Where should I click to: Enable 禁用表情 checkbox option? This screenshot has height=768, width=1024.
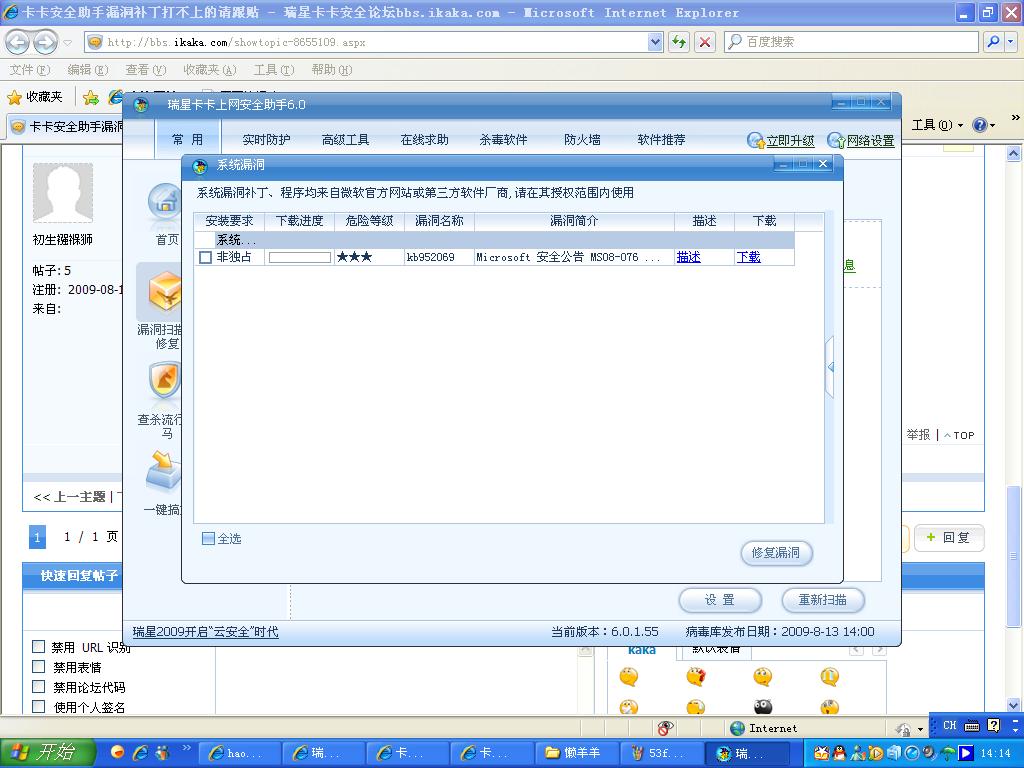tap(39, 667)
